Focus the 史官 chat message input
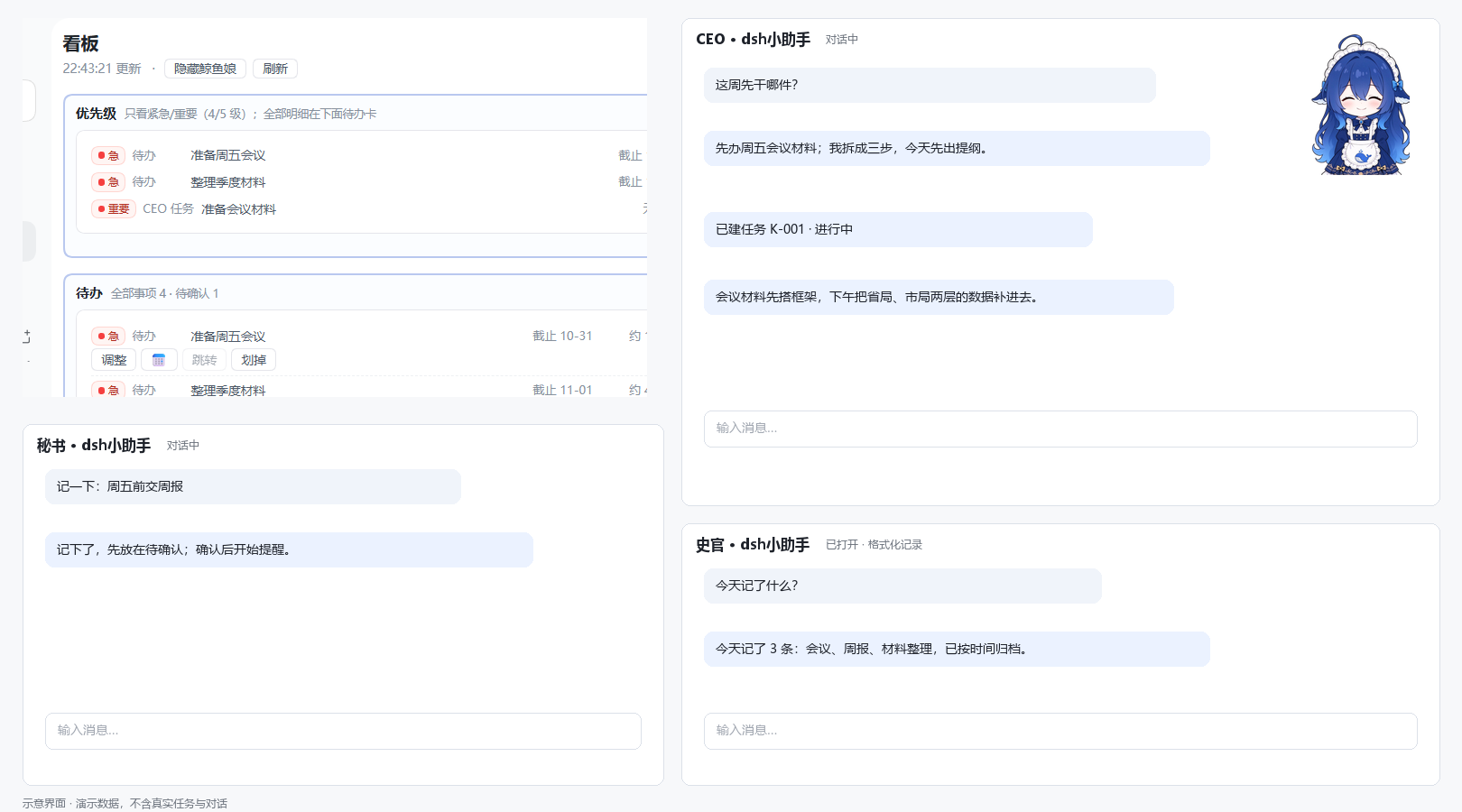 pos(1060,731)
